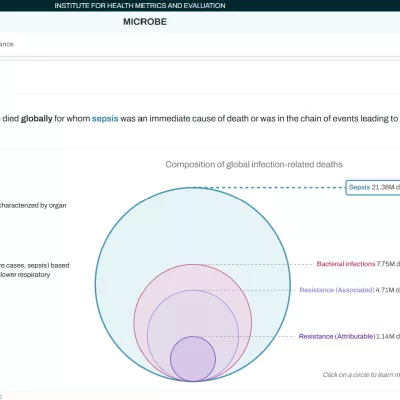Image resolution: width=400 pixels, height=400 pixels.
Task: Click the "lower respiratory" description text
Action: [25, 275]
